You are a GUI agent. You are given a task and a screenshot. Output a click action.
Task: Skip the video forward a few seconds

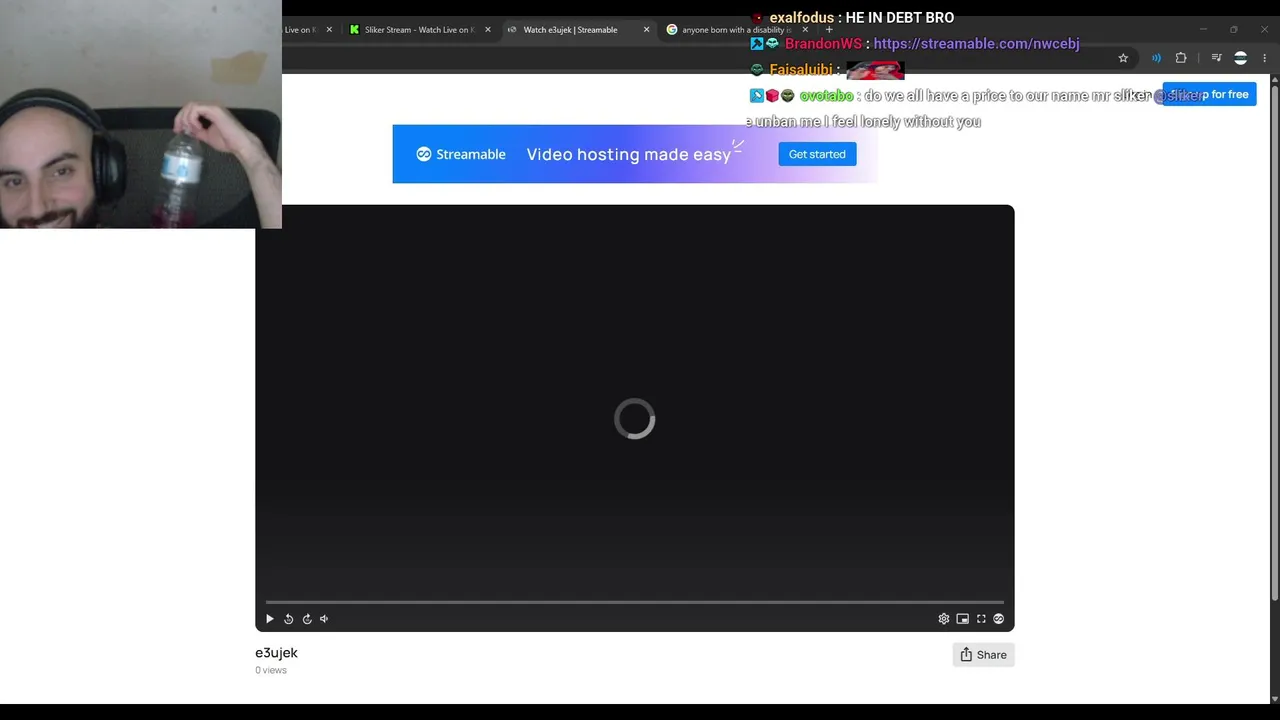pos(307,619)
